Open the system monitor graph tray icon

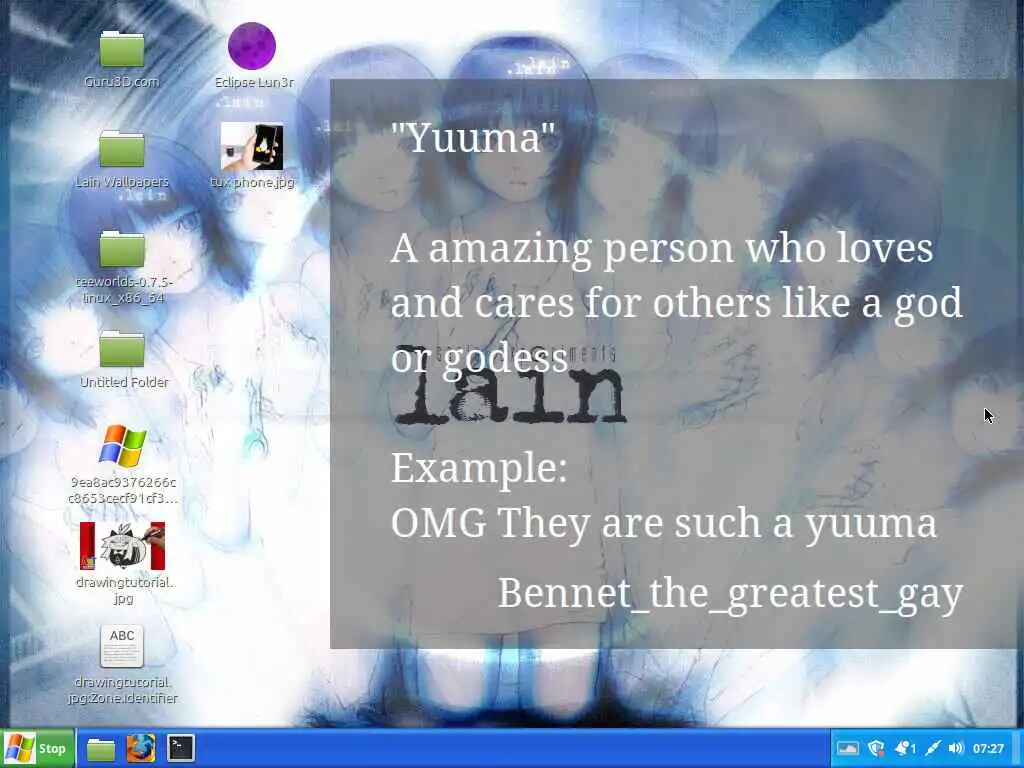tap(847, 748)
